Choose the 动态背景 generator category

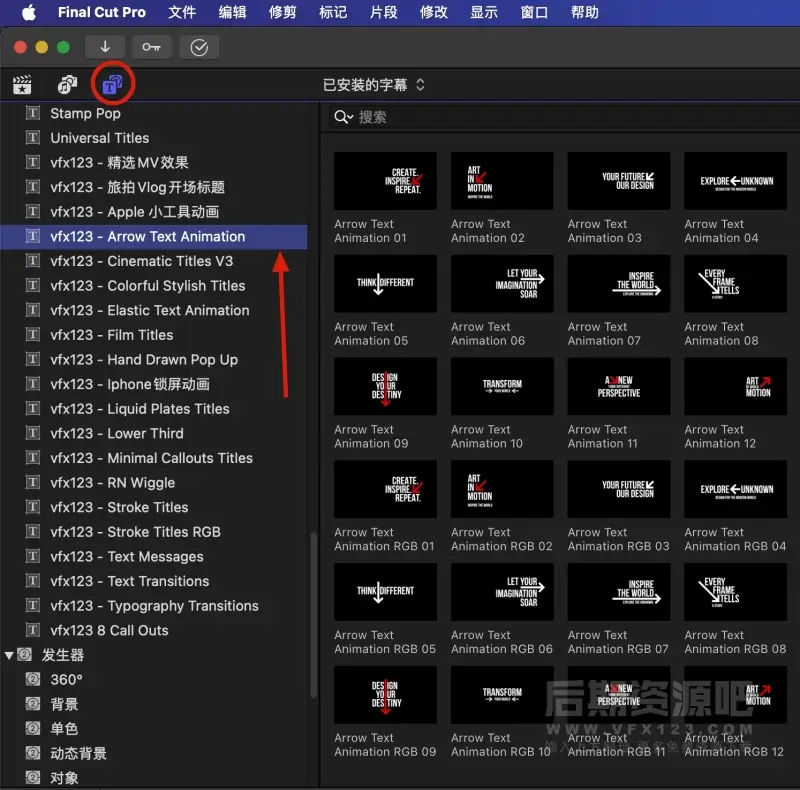pyautogui.click(x=78, y=753)
